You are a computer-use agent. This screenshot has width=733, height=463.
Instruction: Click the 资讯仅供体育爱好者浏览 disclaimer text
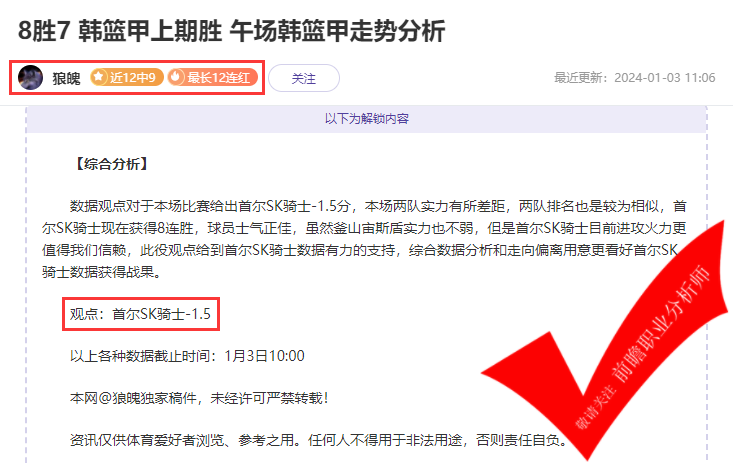[x=318, y=440]
